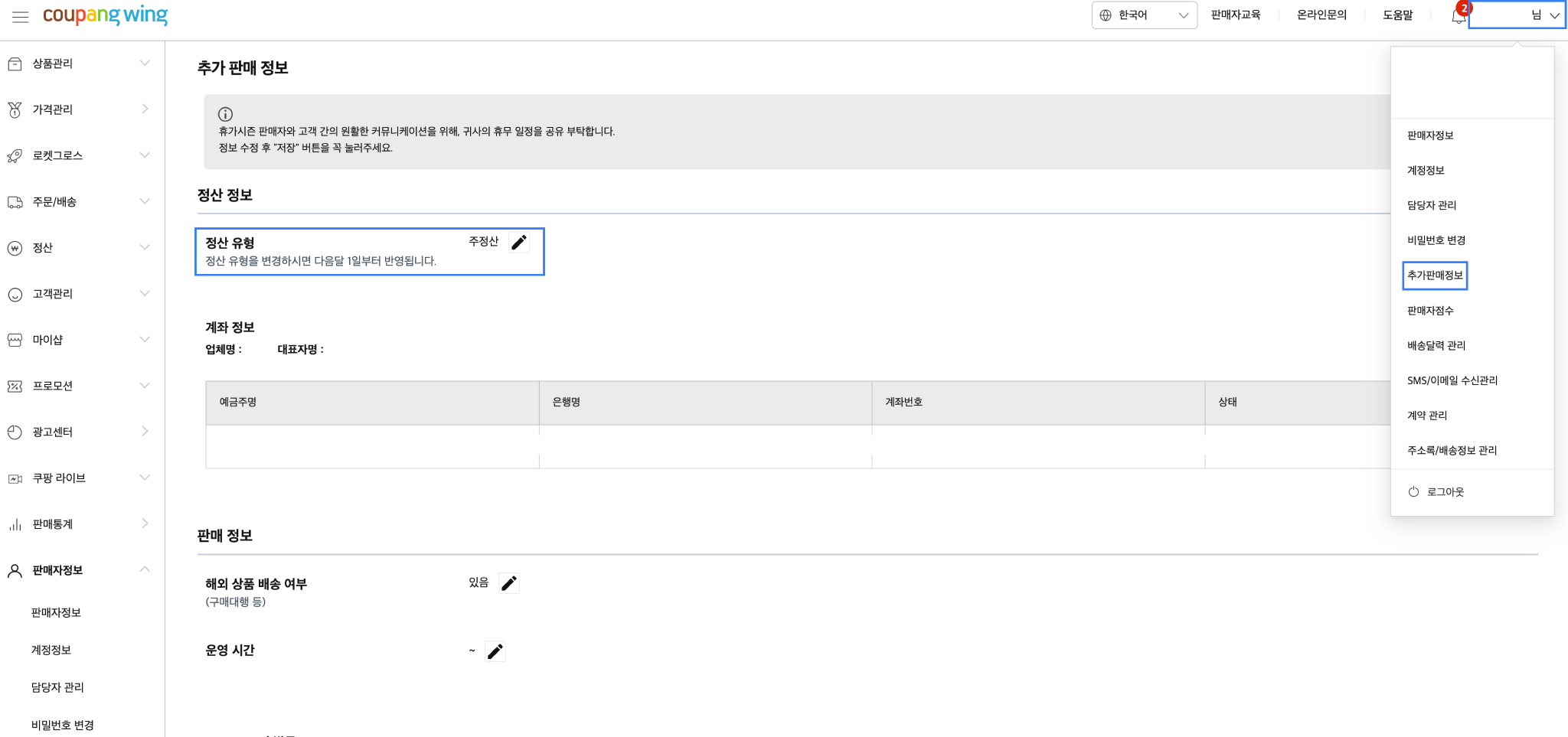Select 계정정보 in account dropdown menu
The height and width of the screenshot is (737, 1568).
[1426, 171]
